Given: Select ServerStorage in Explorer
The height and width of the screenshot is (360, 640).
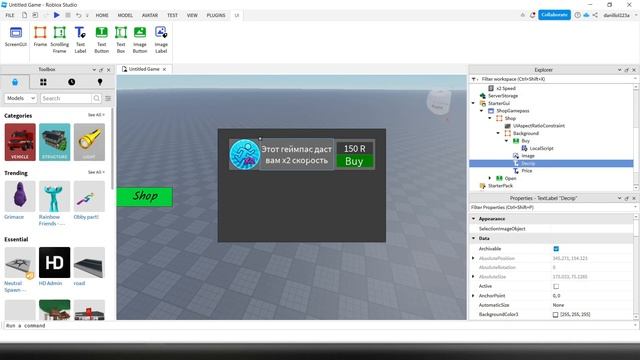Looking at the screenshot, I should coord(502,96).
